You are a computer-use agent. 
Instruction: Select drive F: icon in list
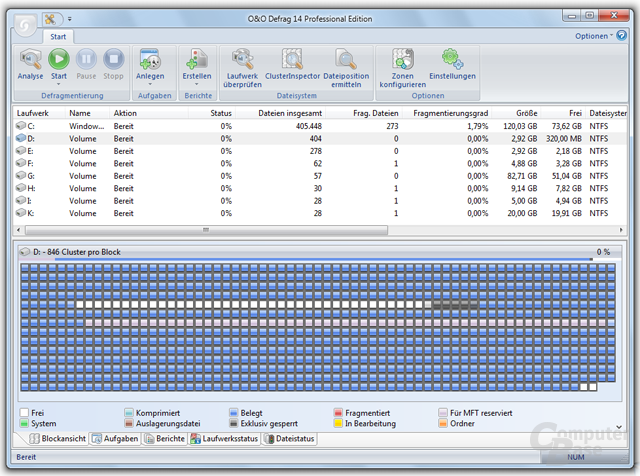[x=21, y=163]
